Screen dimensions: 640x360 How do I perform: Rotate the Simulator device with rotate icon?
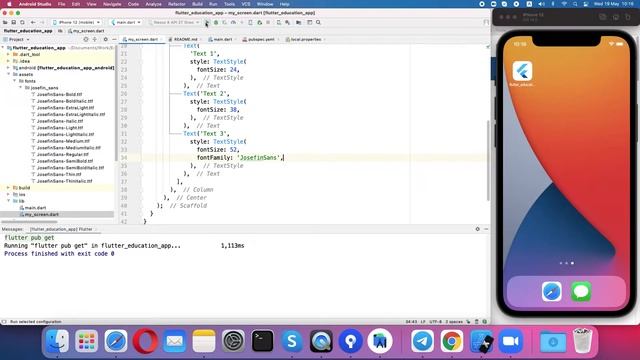[x=628, y=17]
